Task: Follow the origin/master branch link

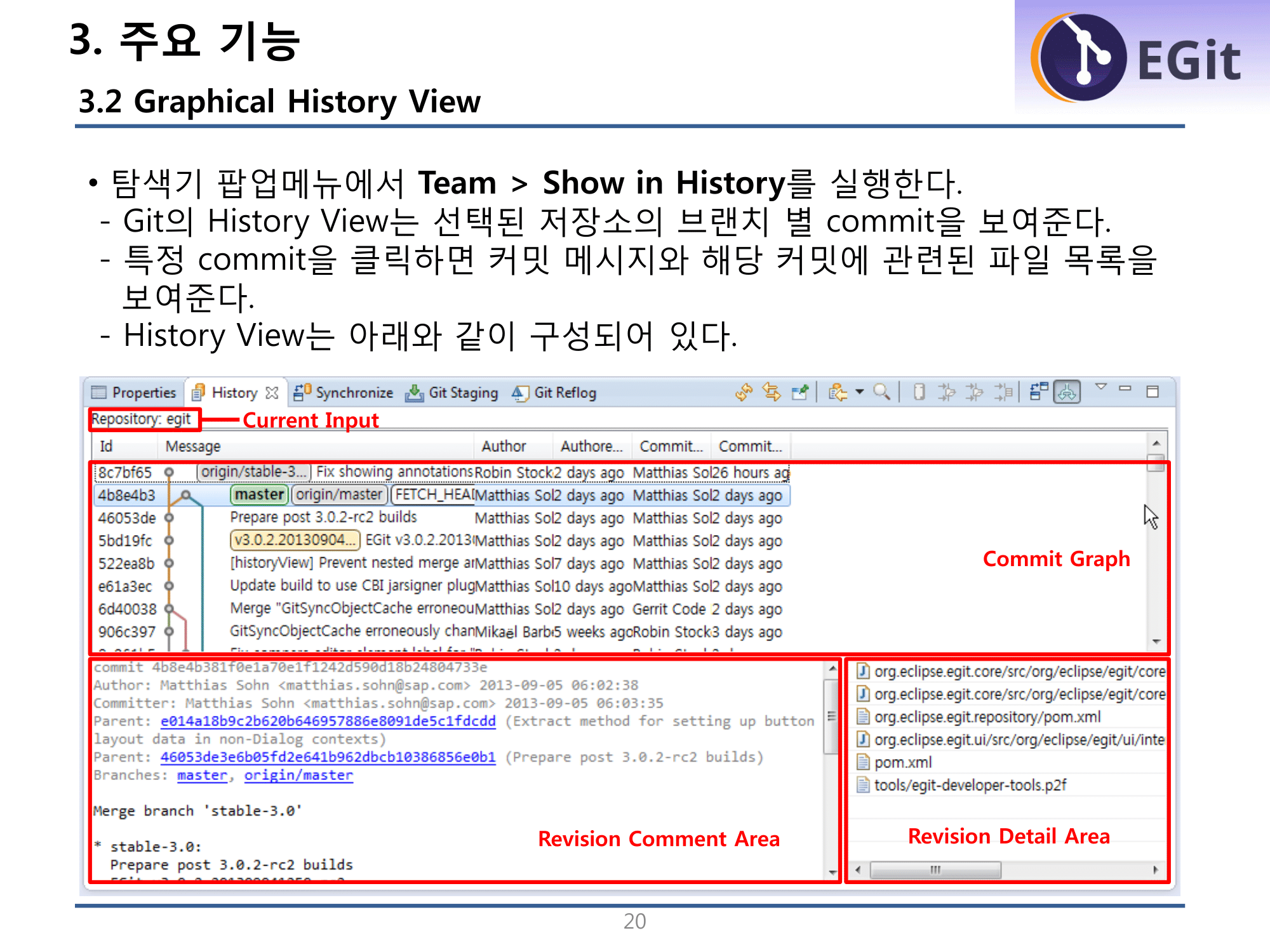Action: click(298, 775)
